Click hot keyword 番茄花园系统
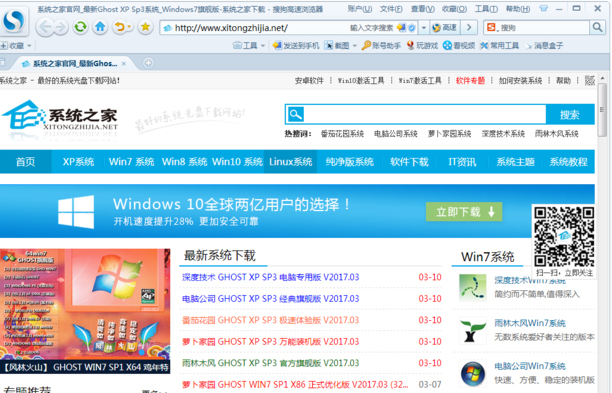Screen dimensions: 612x393 pos(342,134)
